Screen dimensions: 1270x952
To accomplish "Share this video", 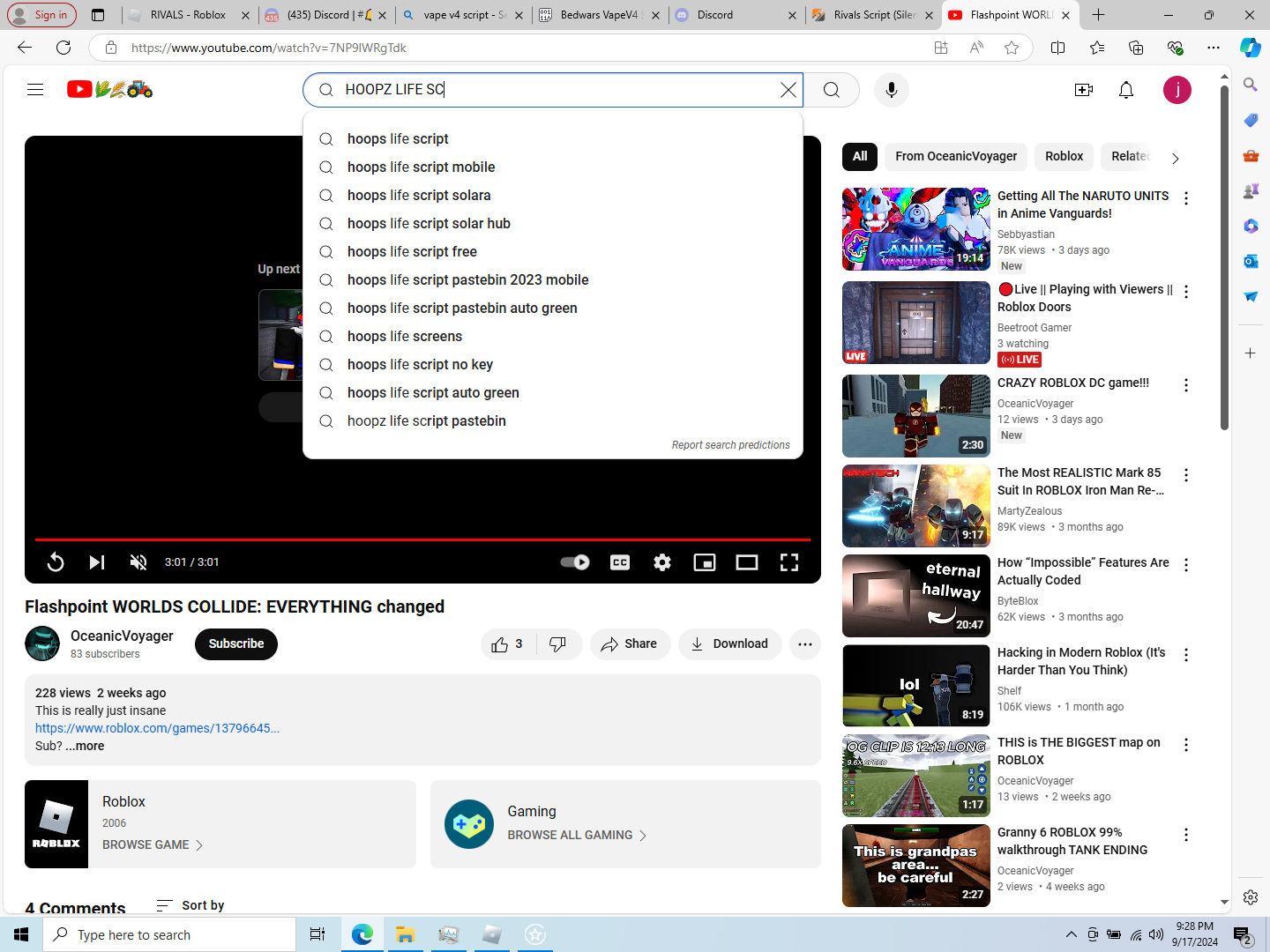I will pyautogui.click(x=630, y=644).
